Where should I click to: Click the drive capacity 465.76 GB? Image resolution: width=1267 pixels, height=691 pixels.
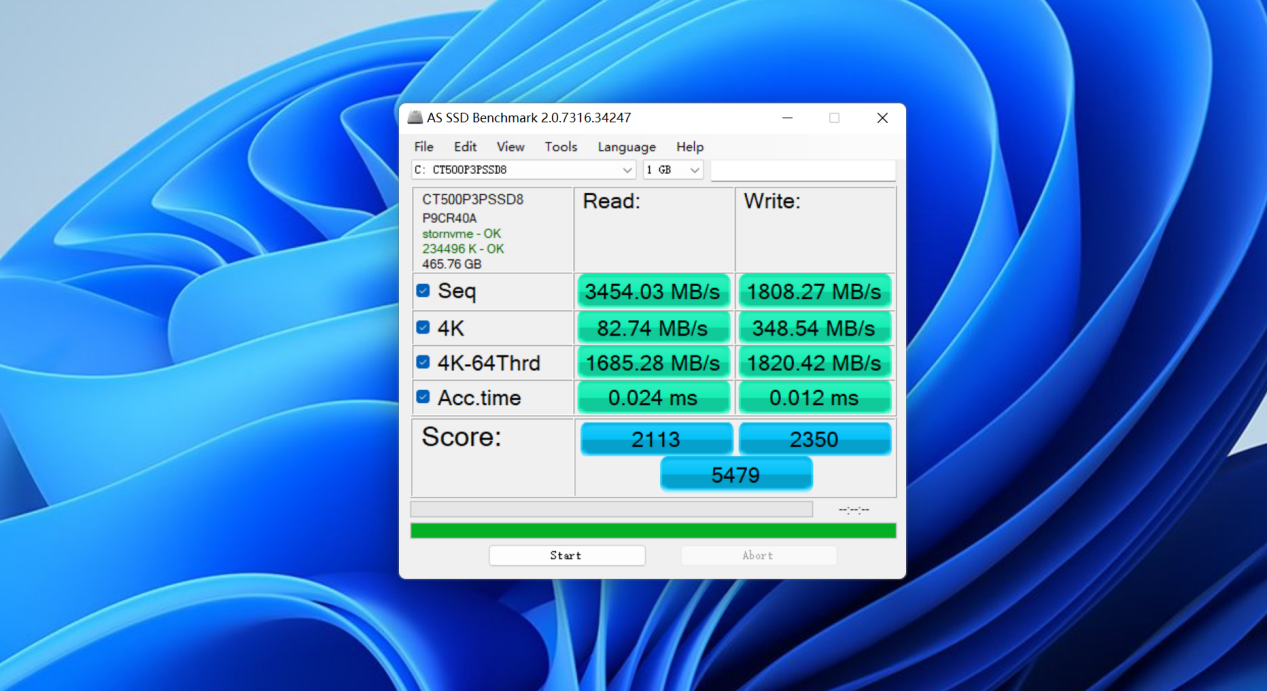tap(452, 264)
